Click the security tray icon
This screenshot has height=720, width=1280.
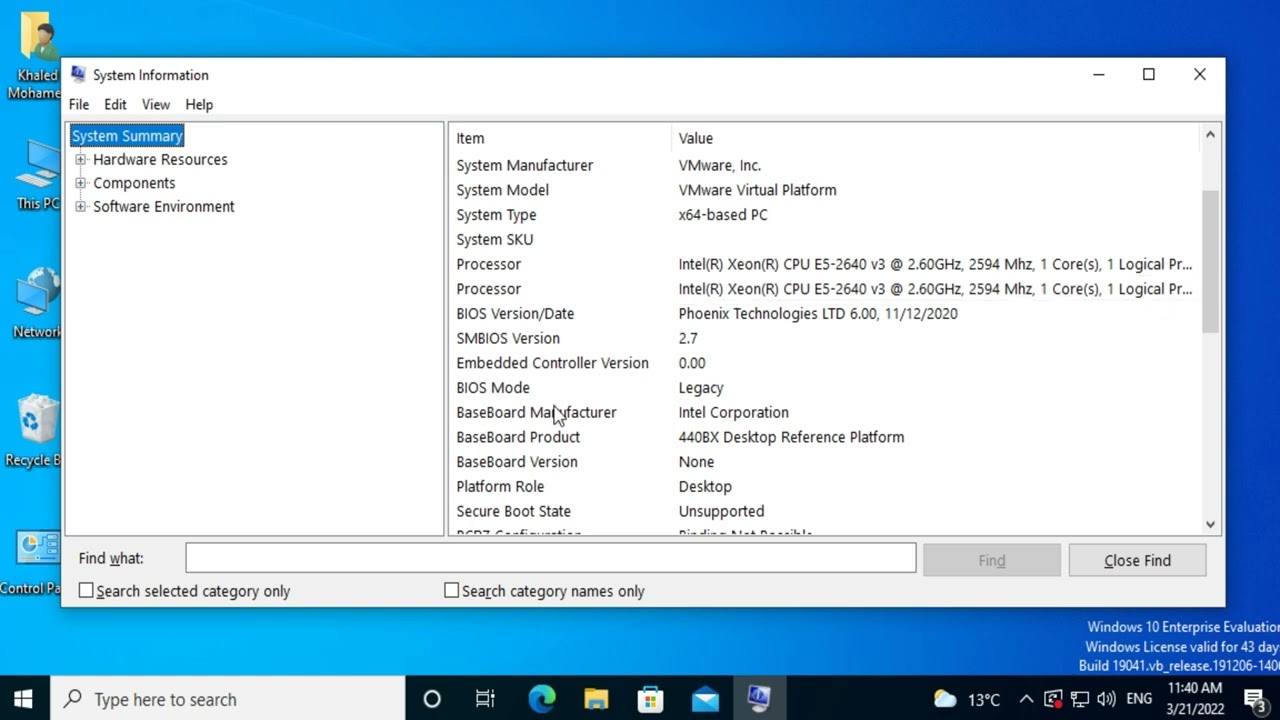point(1052,699)
